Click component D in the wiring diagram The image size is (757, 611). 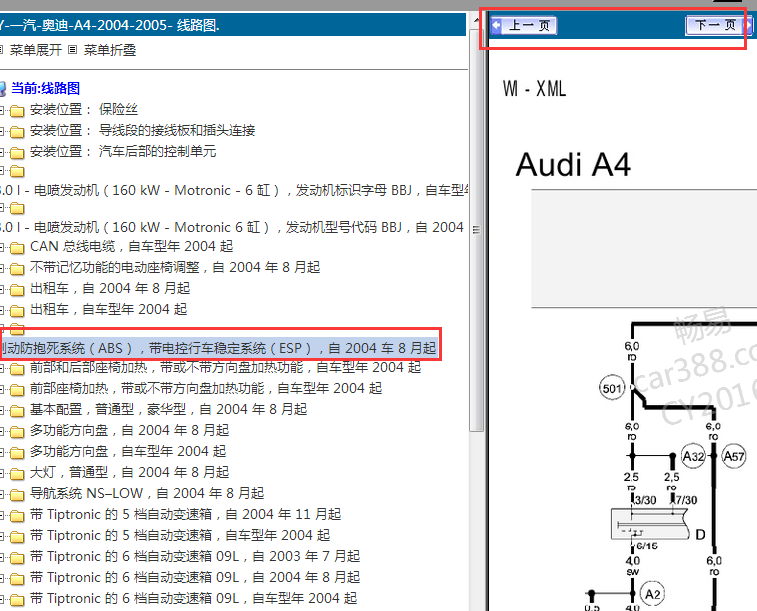pos(650,524)
